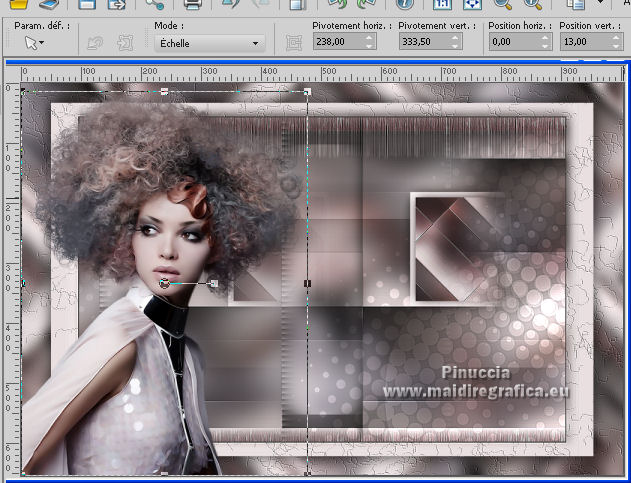Click the pivot center point on chin
631x483 pixels.
tap(164, 283)
